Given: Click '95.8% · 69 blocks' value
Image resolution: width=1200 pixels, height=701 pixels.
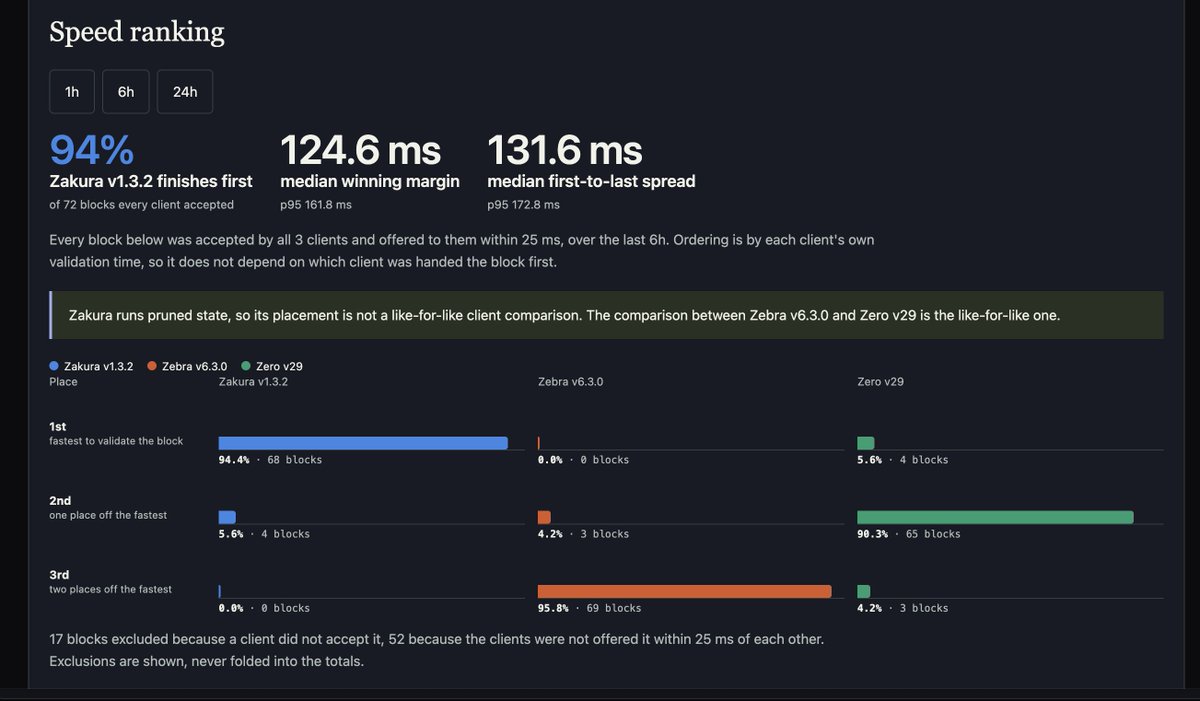Looking at the screenshot, I should [589, 608].
